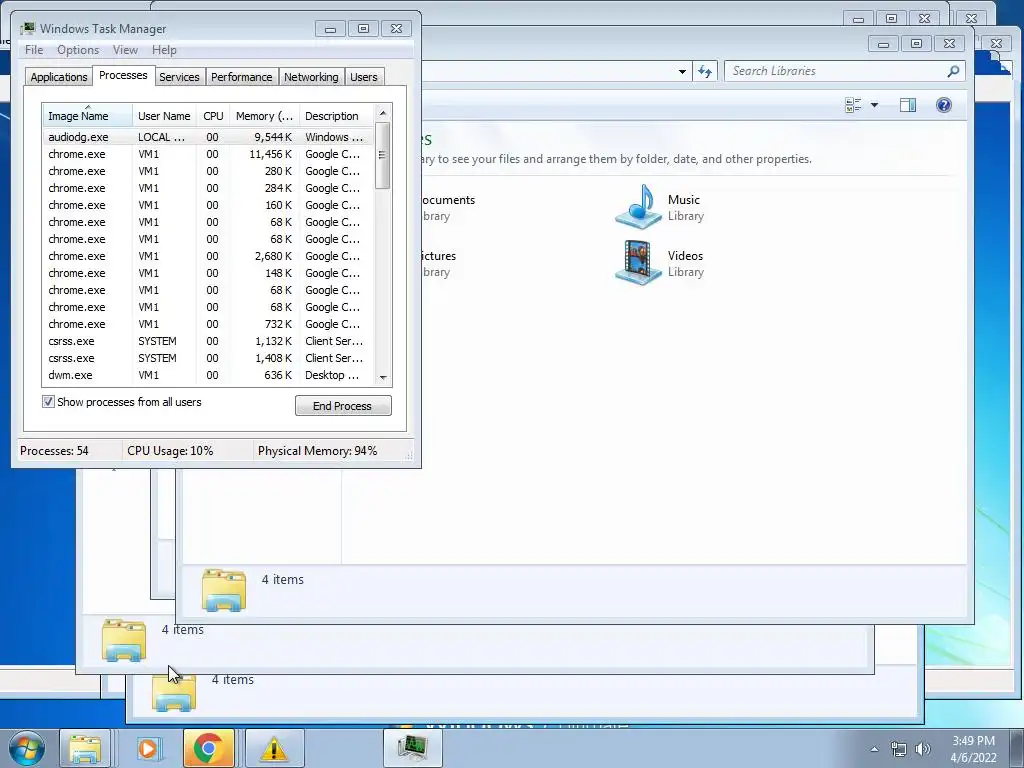This screenshot has width=1024, height=768.
Task: Open the File menu in Task Manager
Action: click(34, 50)
